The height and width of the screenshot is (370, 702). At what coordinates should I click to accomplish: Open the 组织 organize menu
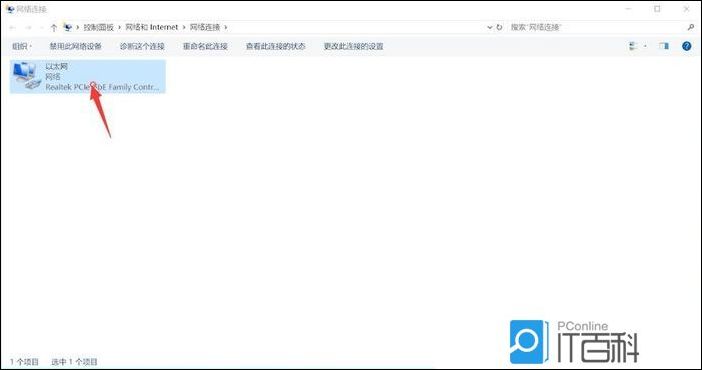click(x=22, y=46)
